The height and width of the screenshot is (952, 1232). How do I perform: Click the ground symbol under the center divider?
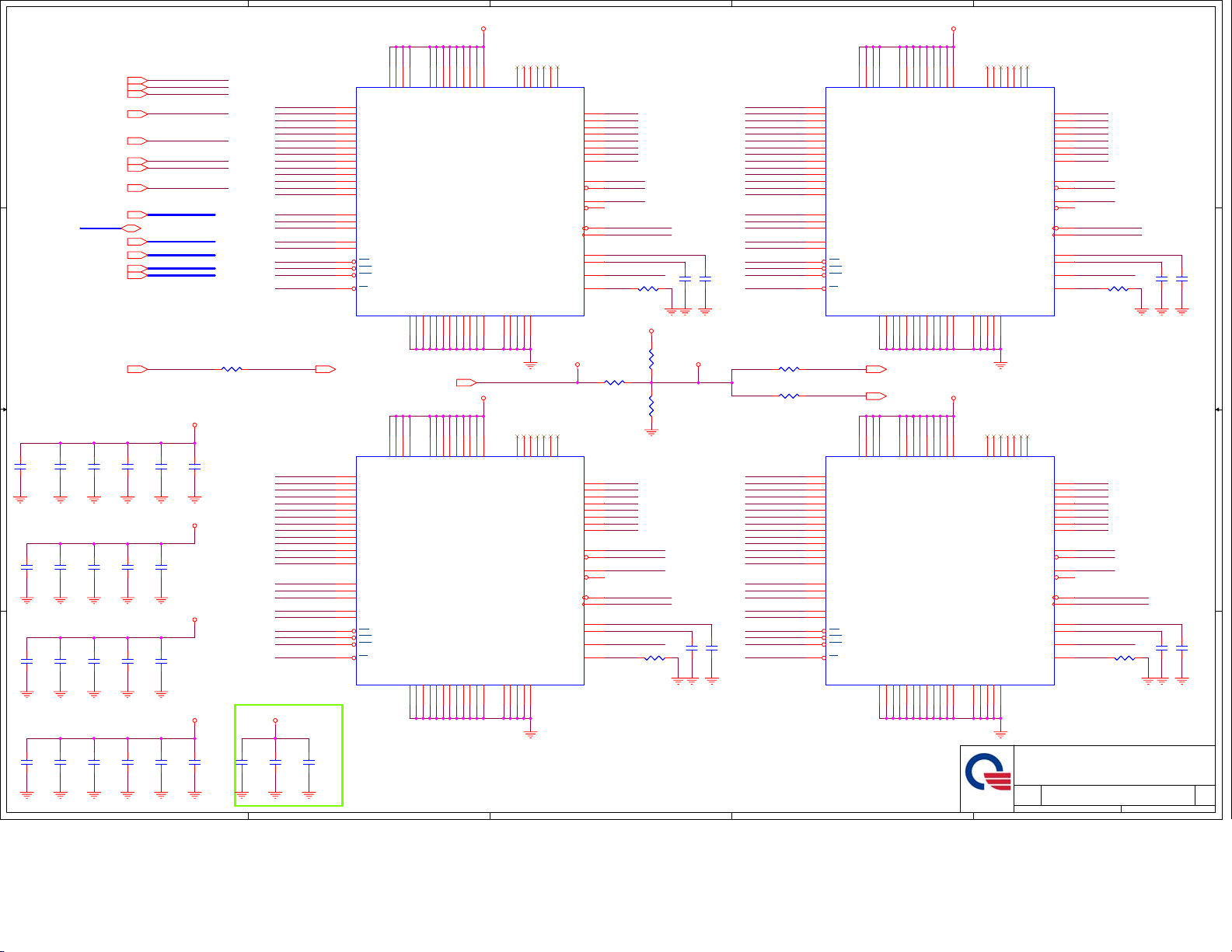pyautogui.click(x=651, y=432)
